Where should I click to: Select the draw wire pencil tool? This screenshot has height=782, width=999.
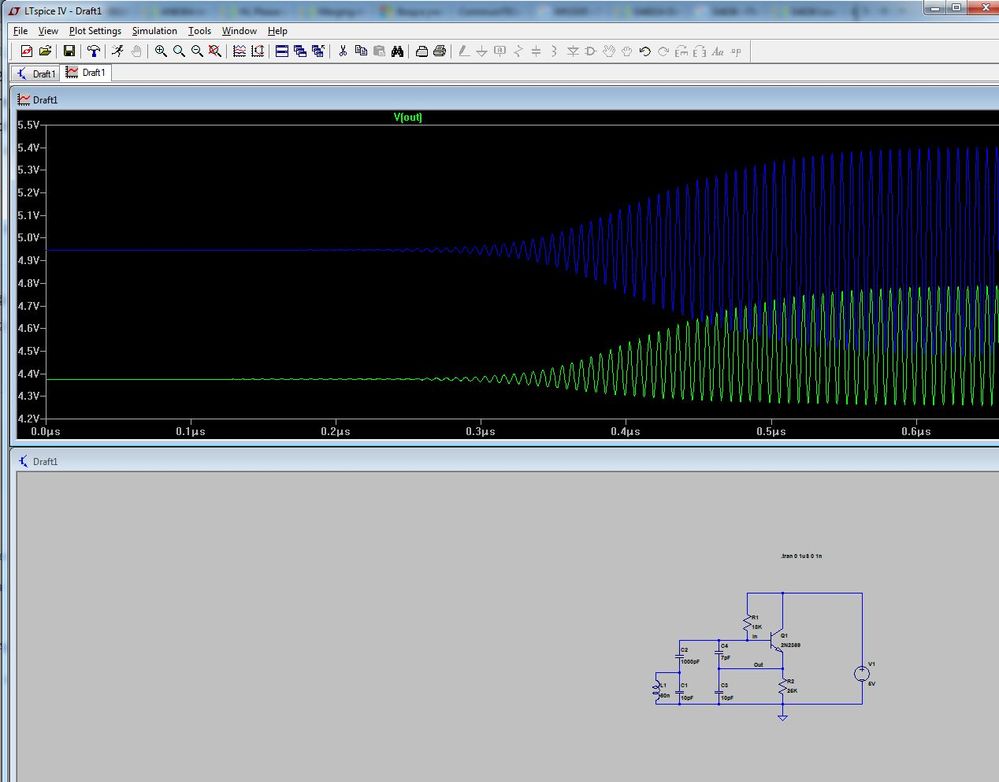point(464,51)
